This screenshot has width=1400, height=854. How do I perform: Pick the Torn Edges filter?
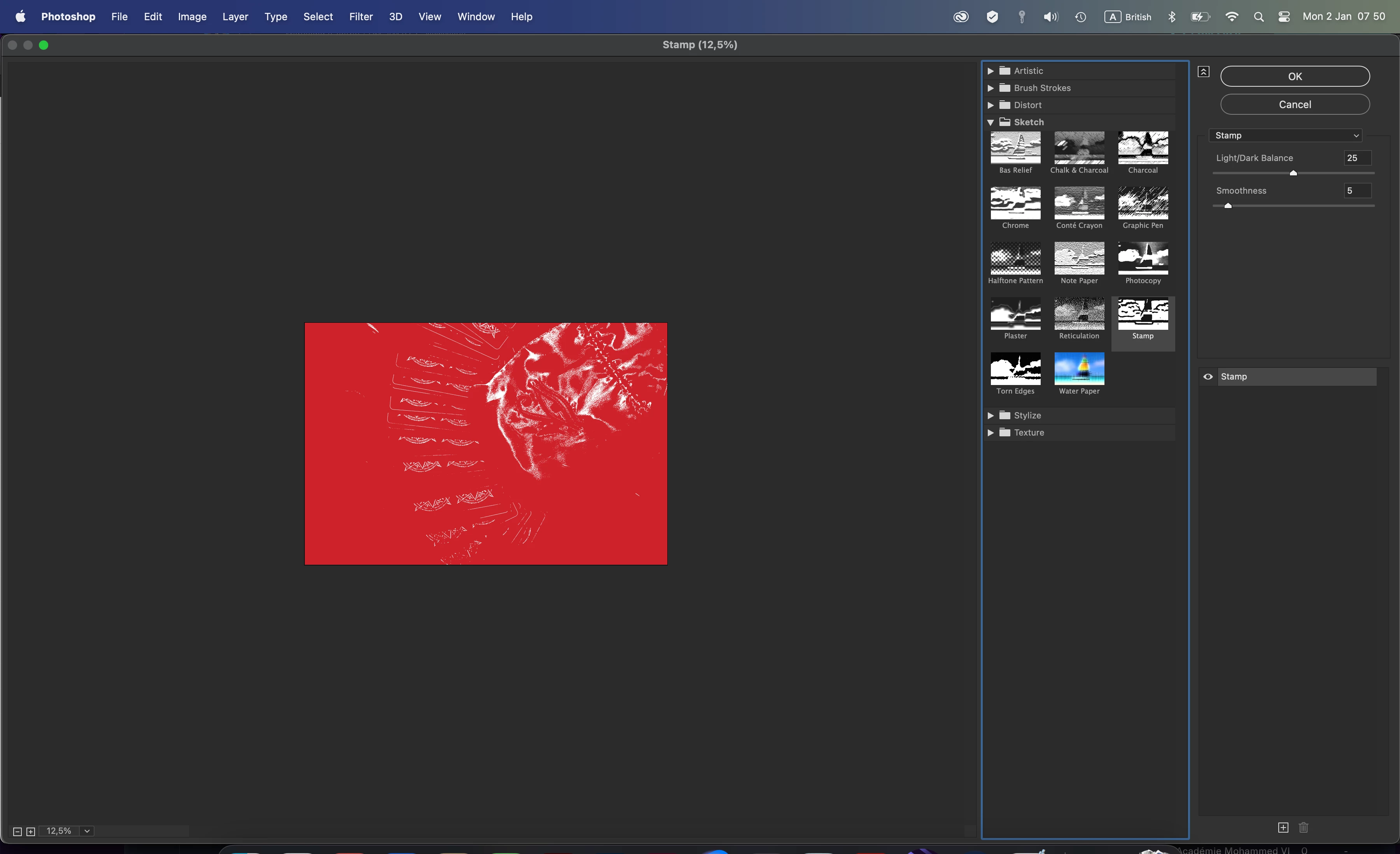point(1015,368)
